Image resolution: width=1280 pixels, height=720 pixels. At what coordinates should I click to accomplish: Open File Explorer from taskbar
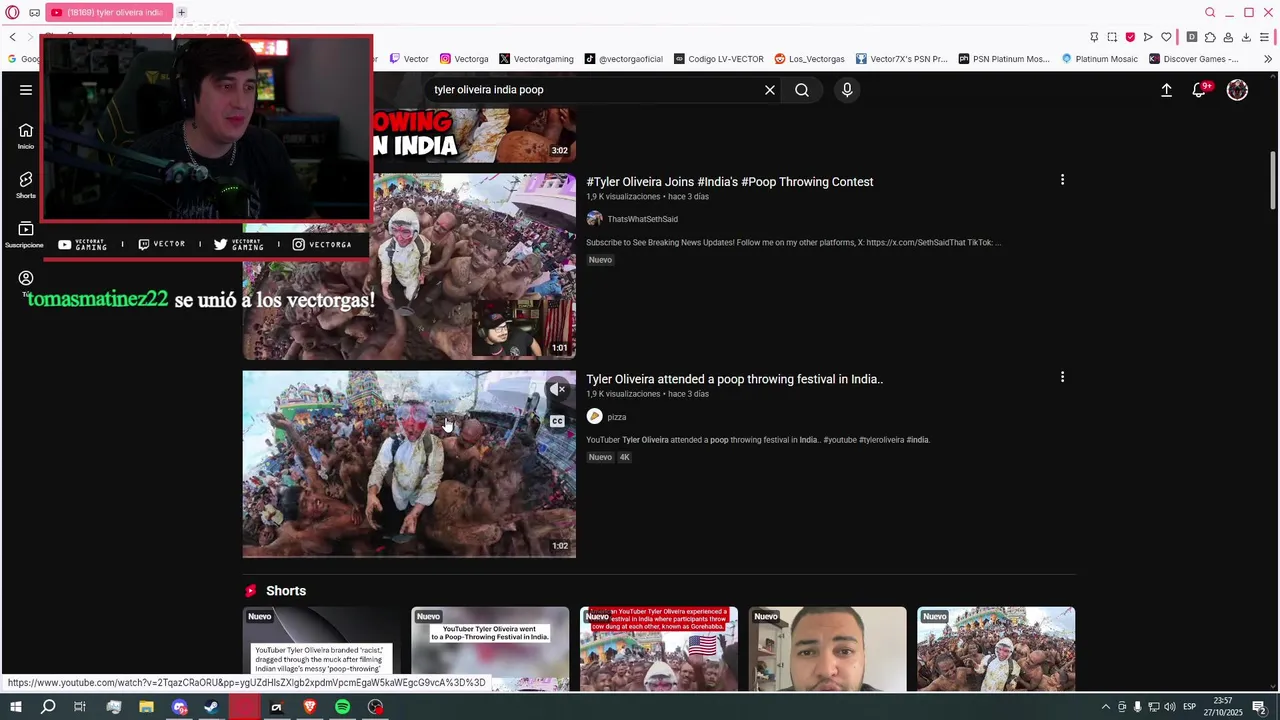click(x=146, y=707)
